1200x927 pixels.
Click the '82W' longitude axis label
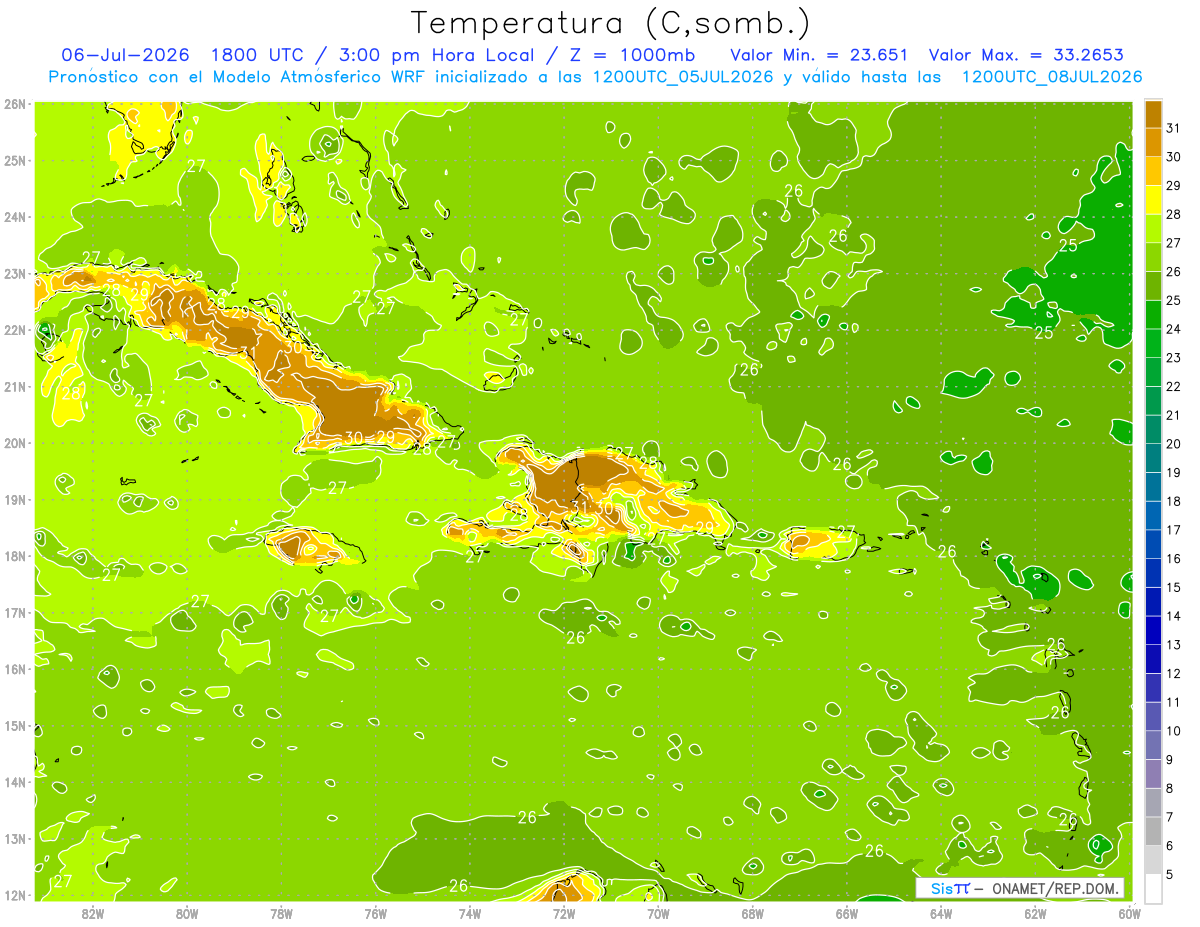click(x=93, y=912)
